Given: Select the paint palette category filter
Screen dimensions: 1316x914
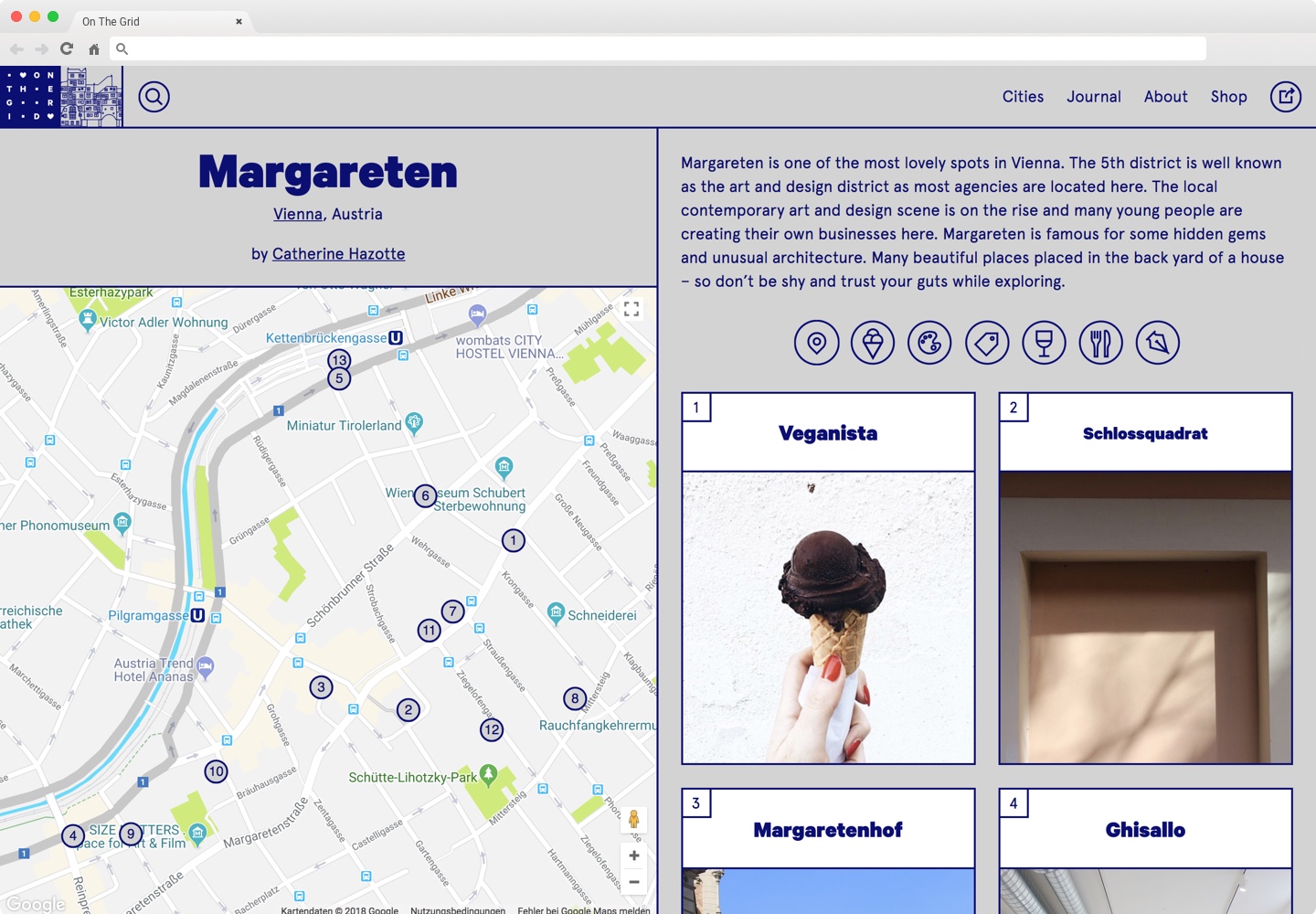Looking at the screenshot, I should (x=929, y=343).
